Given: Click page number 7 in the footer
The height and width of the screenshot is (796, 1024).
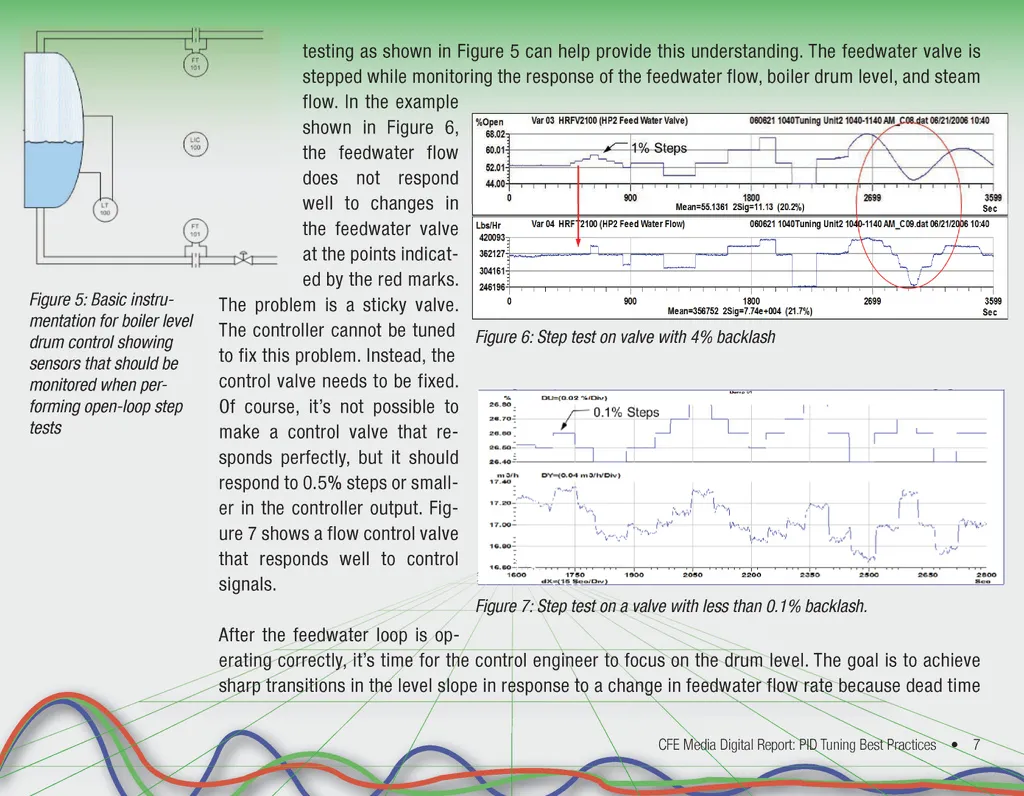Looking at the screenshot, I should tap(976, 745).
